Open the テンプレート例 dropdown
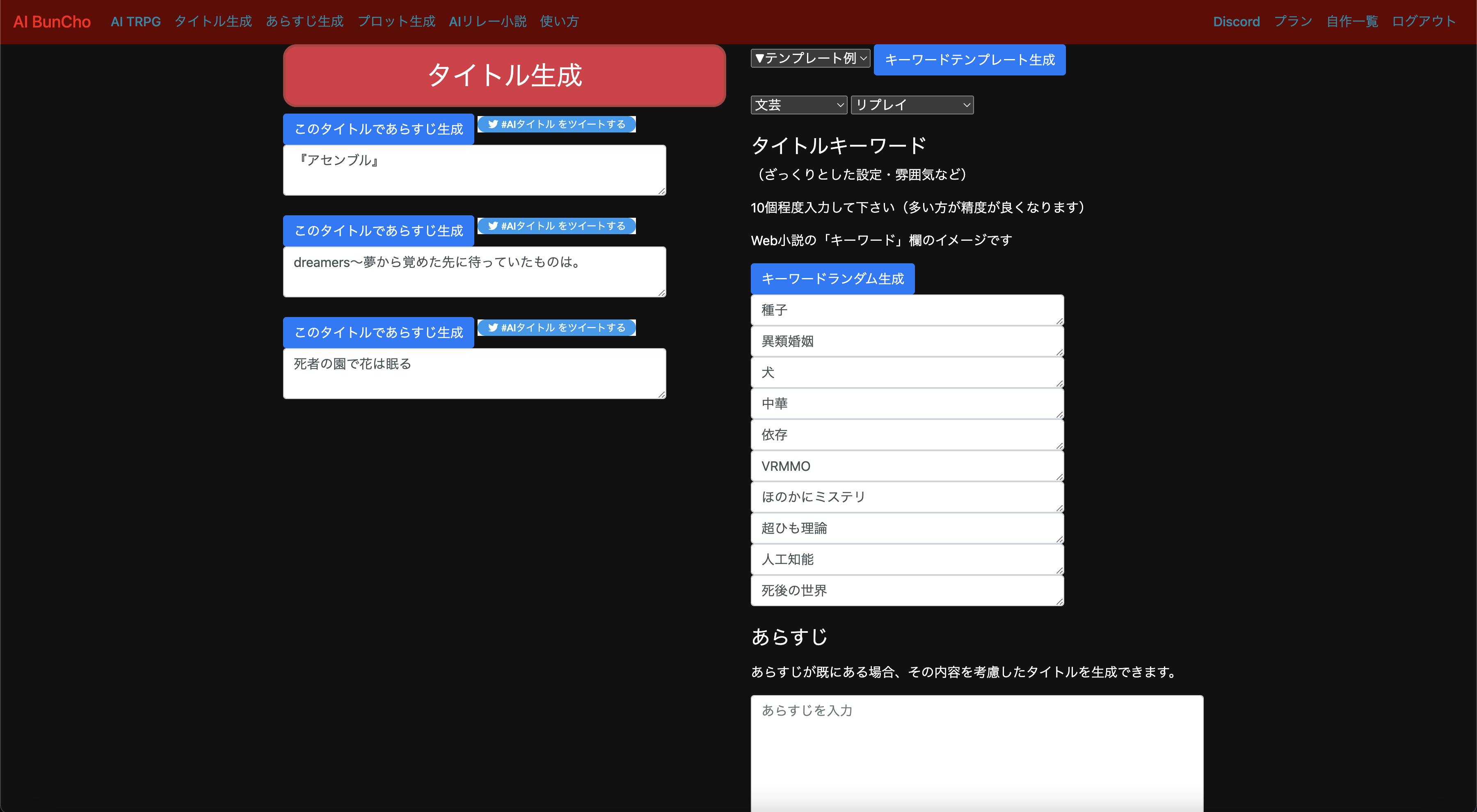 point(810,58)
